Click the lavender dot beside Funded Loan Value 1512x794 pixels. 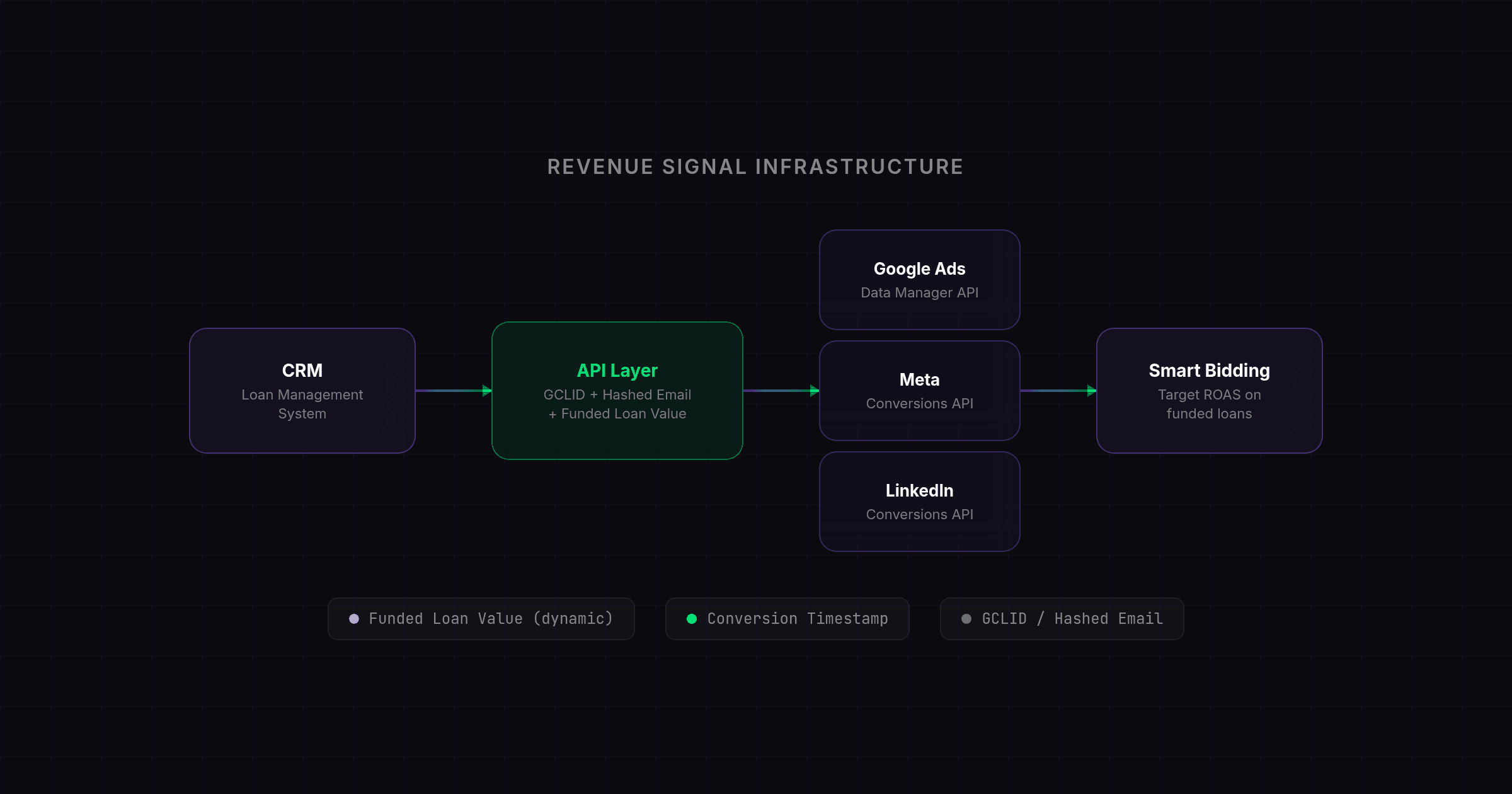[354, 619]
